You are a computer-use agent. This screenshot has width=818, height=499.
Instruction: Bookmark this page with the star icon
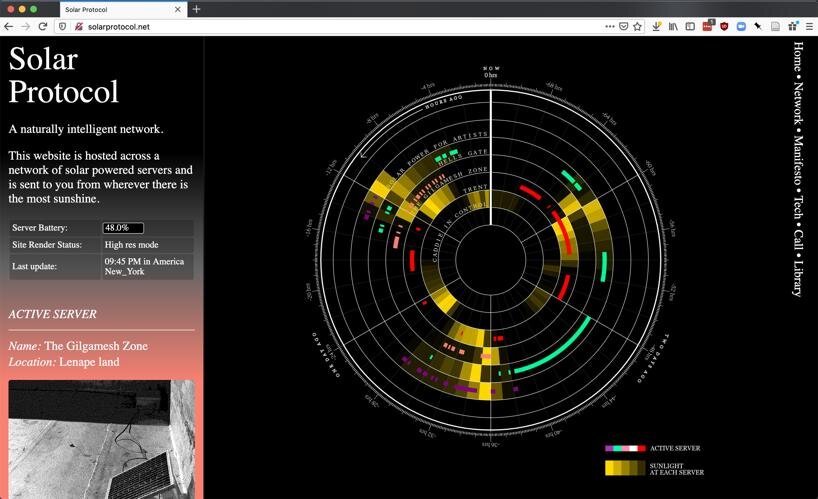tap(637, 27)
